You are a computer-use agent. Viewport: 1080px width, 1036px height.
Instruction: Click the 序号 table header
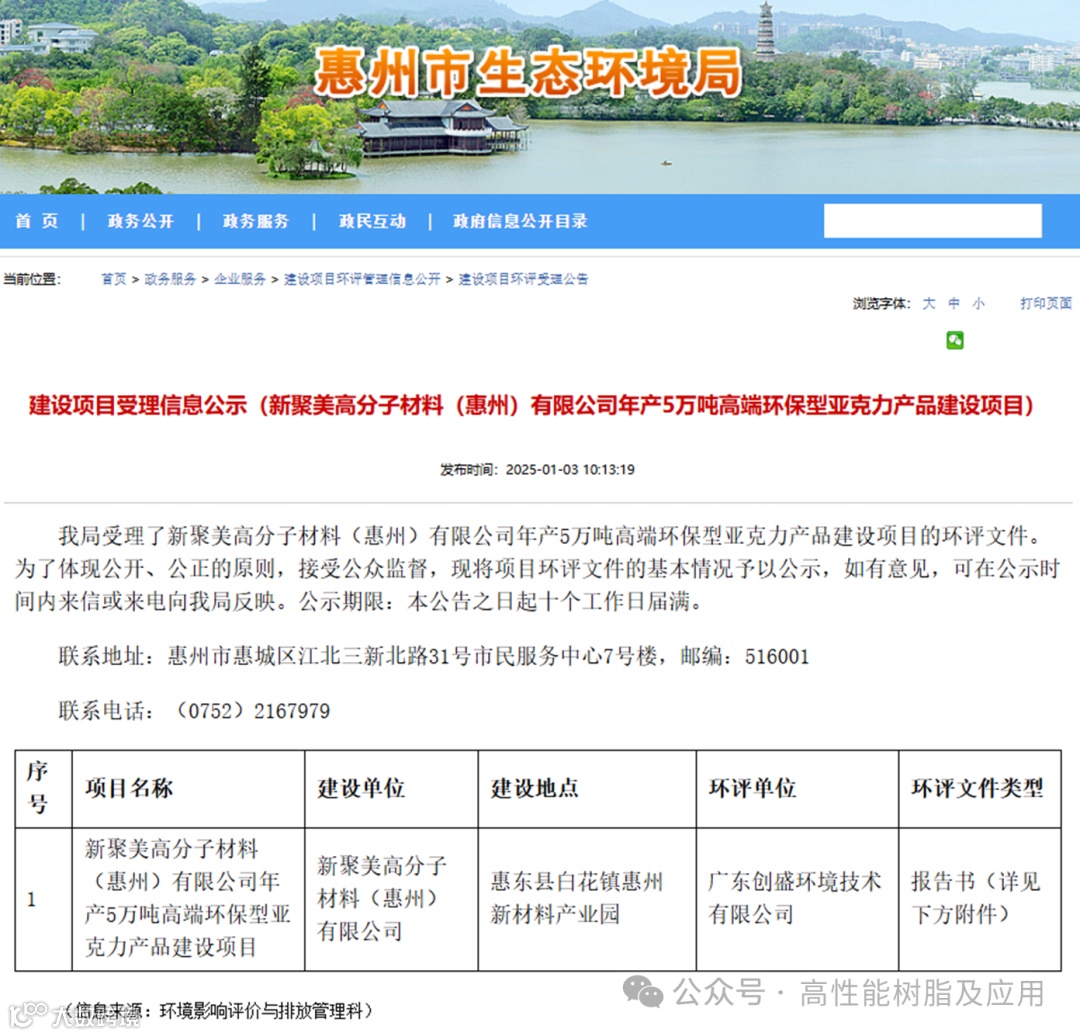(37, 788)
